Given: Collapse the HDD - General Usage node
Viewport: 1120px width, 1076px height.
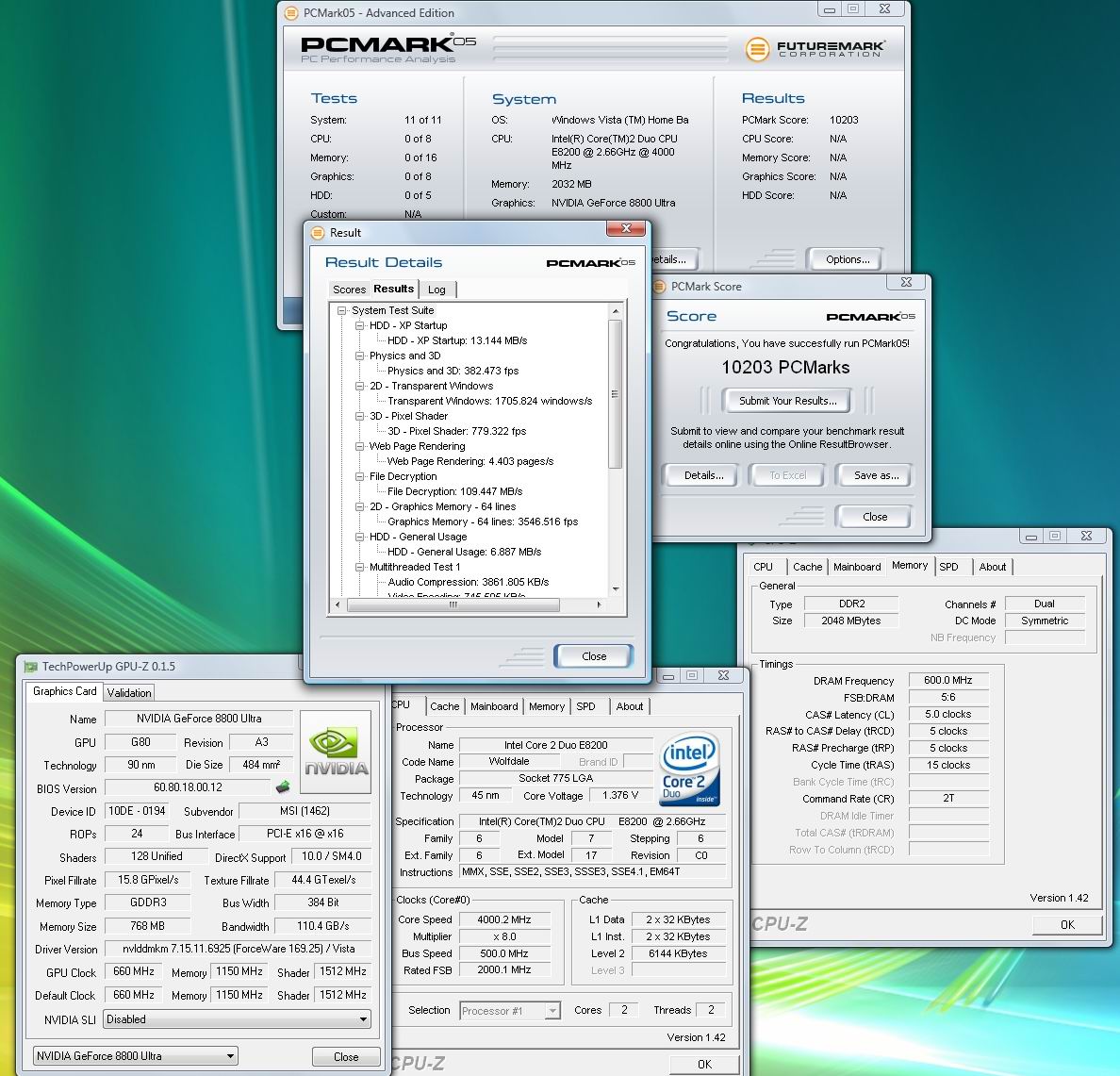Looking at the screenshot, I should [359, 537].
